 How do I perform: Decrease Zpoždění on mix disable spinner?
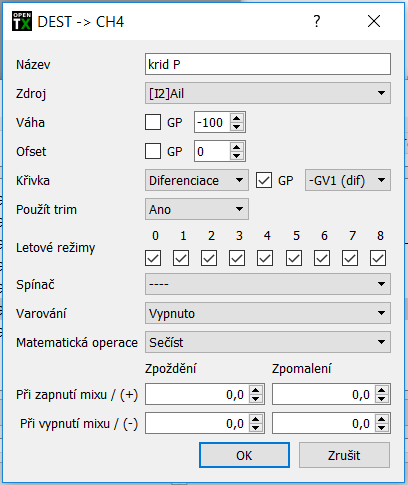pos(256,428)
